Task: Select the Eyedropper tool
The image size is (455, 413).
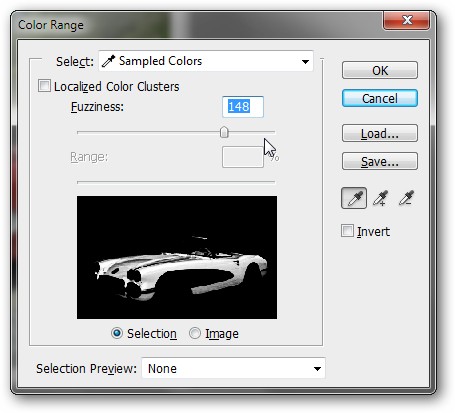Action: 354,198
